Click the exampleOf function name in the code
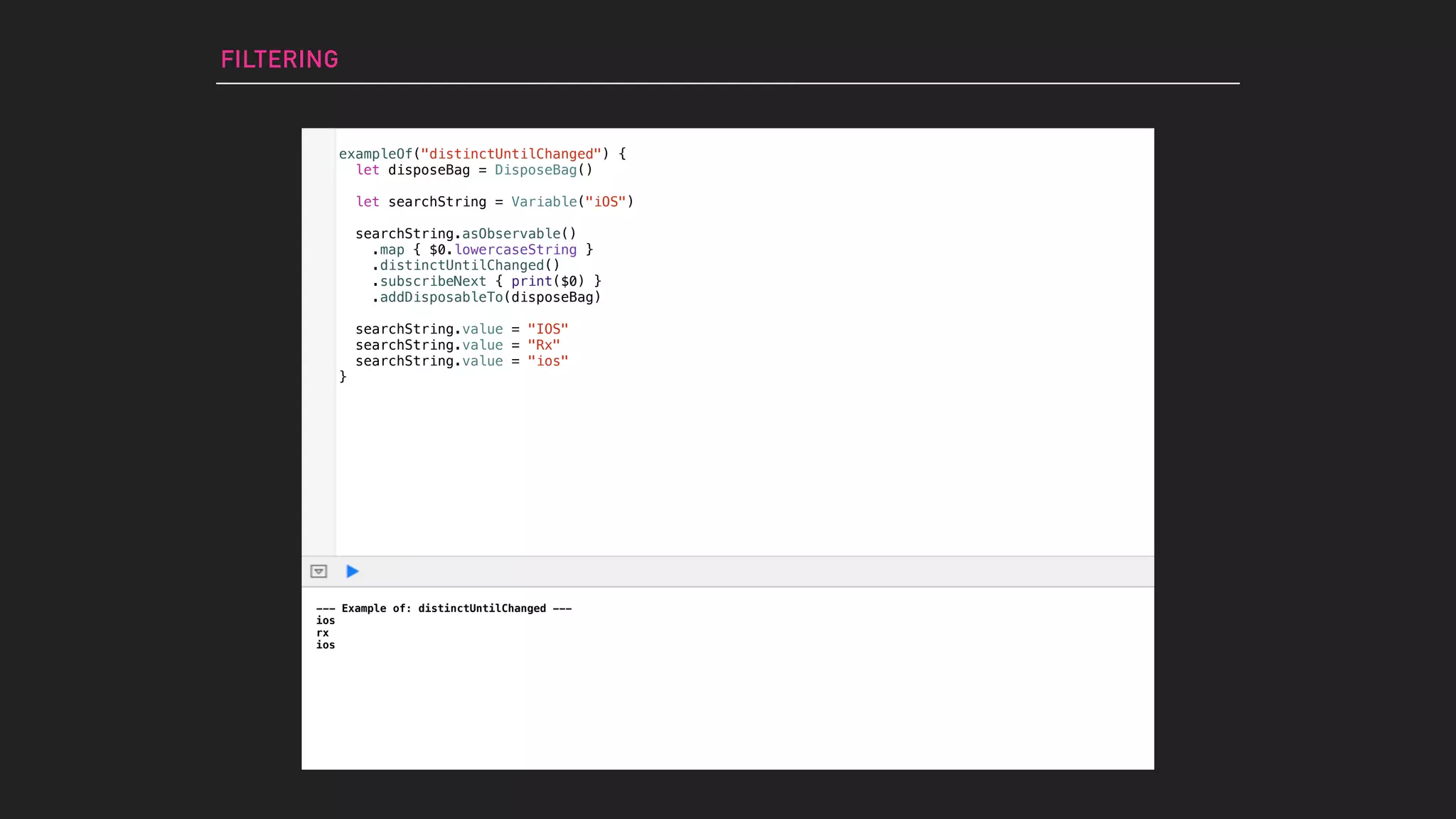This screenshot has width=1456, height=819. pos(375,154)
